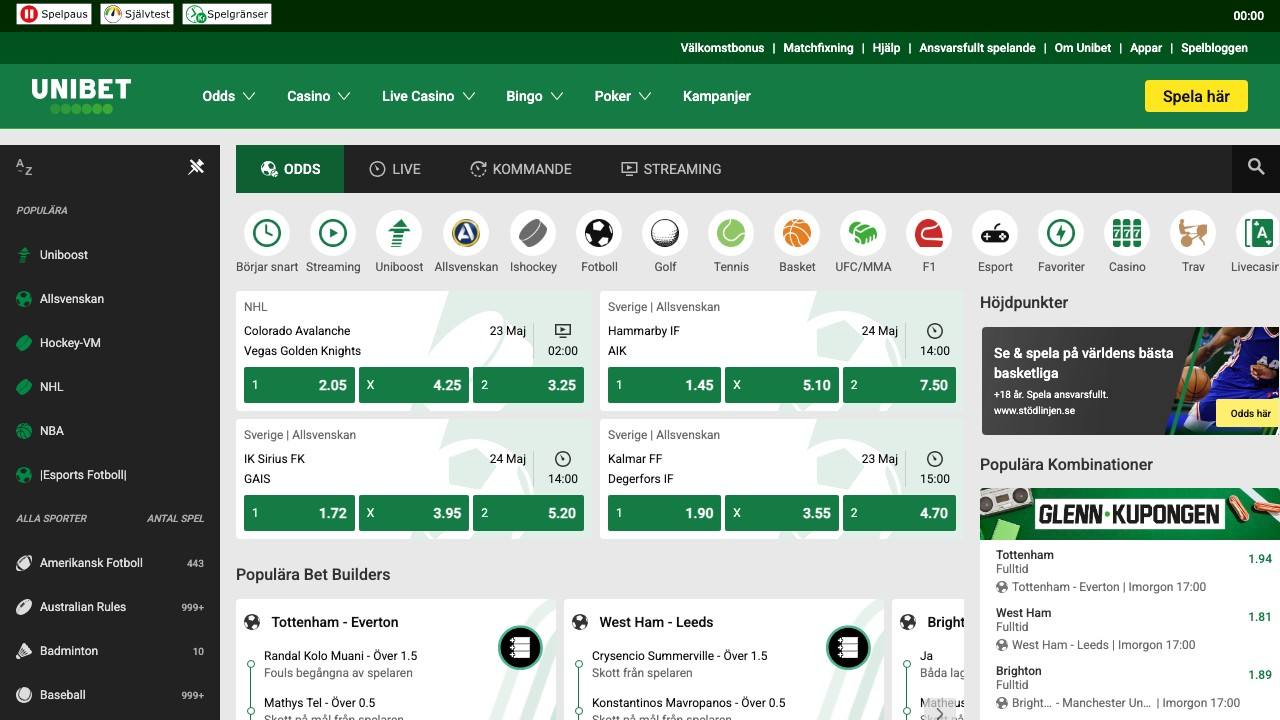
Task: Select the Börjar snart clock icon
Action: tap(267, 233)
